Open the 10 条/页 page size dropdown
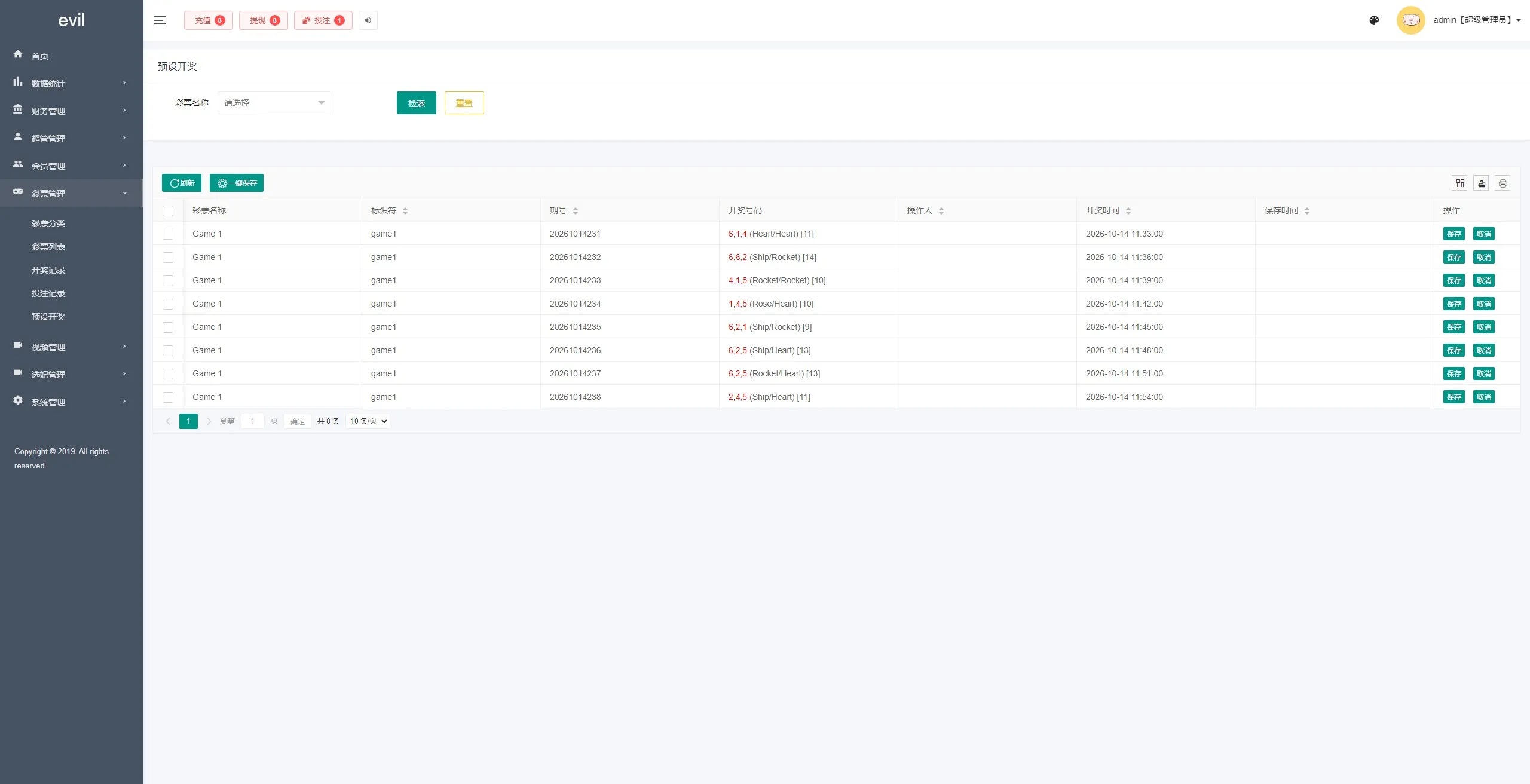The height and width of the screenshot is (784, 1530). (x=368, y=421)
